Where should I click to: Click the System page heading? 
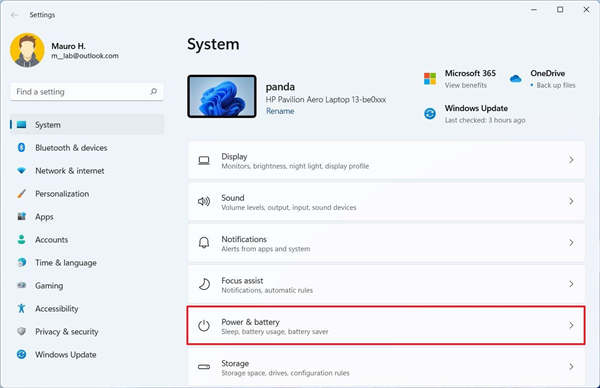click(x=213, y=44)
